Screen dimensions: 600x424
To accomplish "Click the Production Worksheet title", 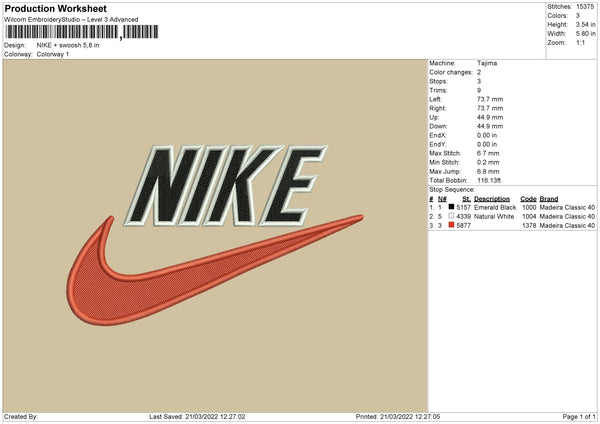I will [55, 8].
